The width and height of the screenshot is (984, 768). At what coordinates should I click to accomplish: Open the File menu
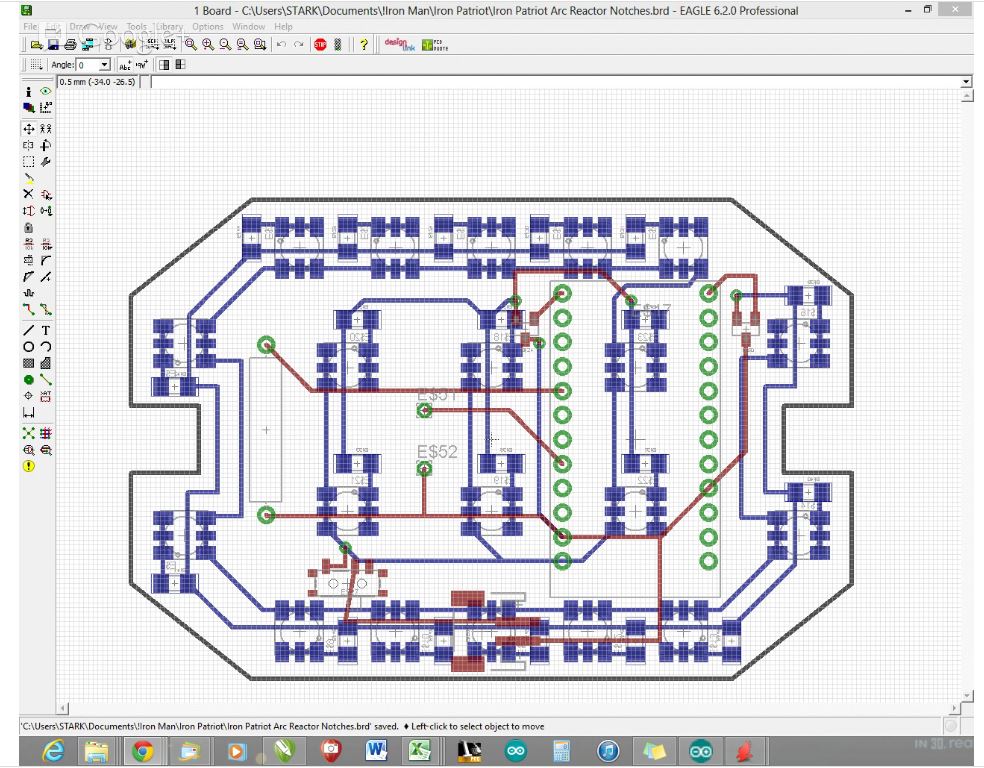tap(30, 26)
